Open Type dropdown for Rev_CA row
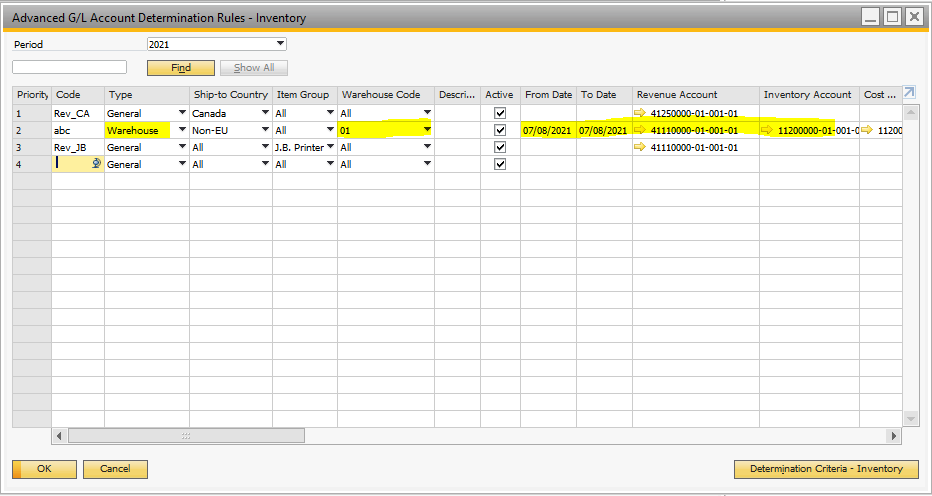Viewport: 932px width, 496px height. (x=182, y=112)
